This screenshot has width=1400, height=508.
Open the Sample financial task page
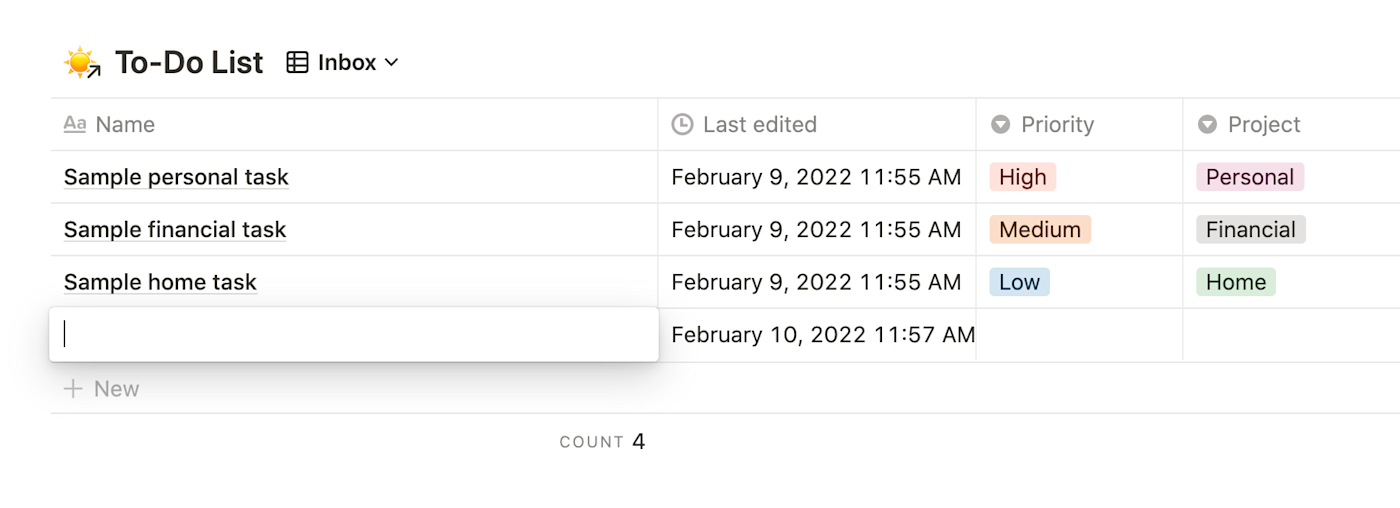[175, 230]
